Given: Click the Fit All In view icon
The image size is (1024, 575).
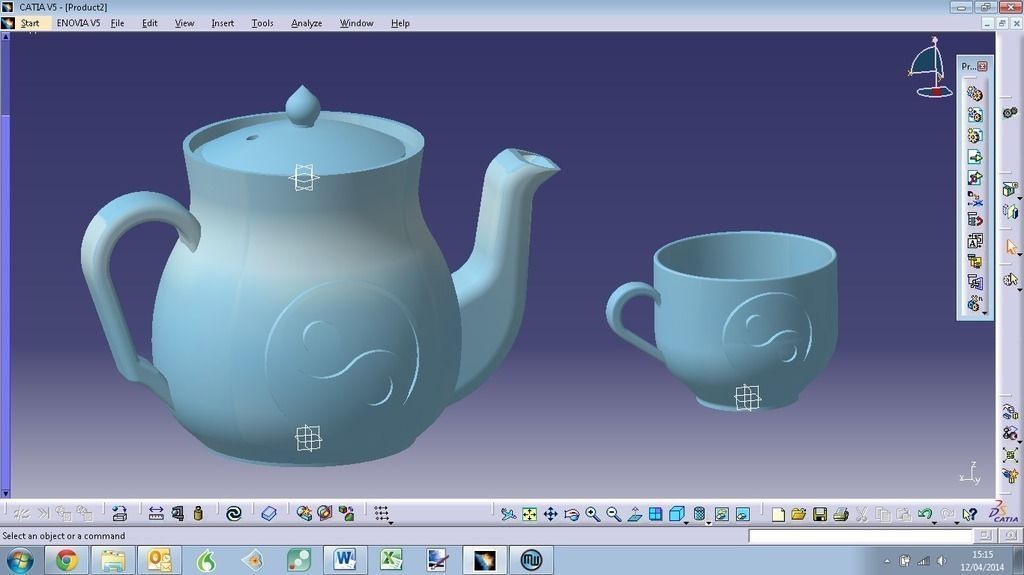Looking at the screenshot, I should [x=529, y=514].
